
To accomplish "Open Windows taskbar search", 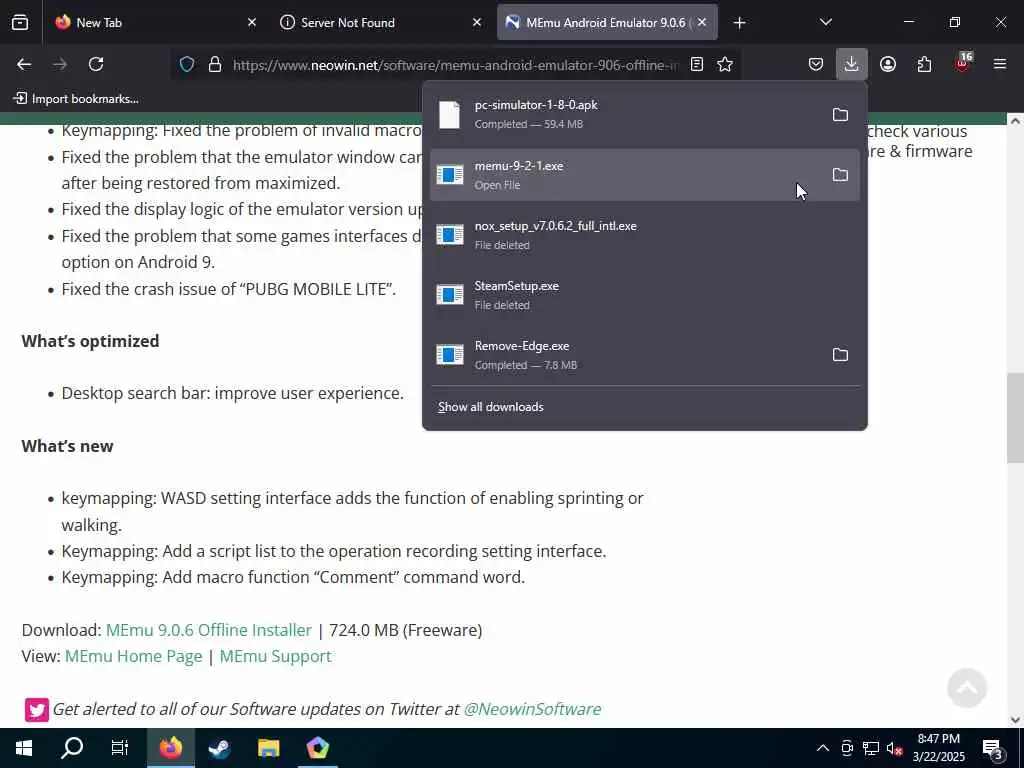I will tap(72, 748).
